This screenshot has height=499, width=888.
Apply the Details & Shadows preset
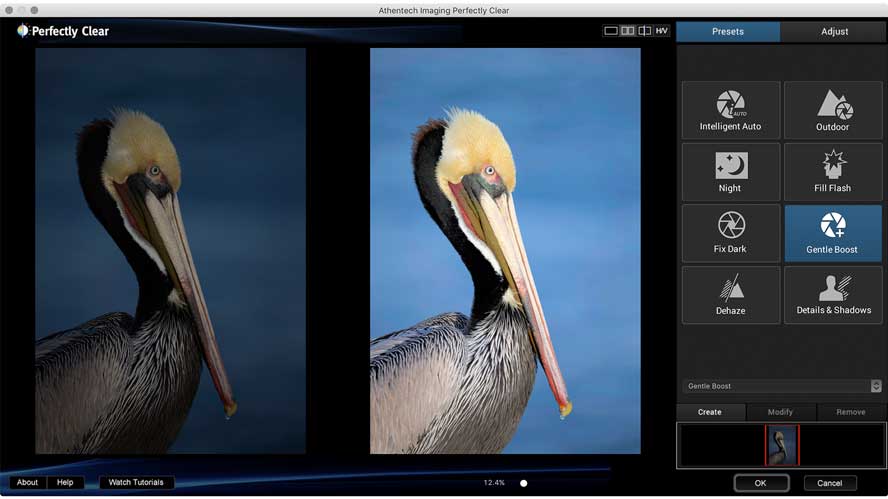coord(832,294)
